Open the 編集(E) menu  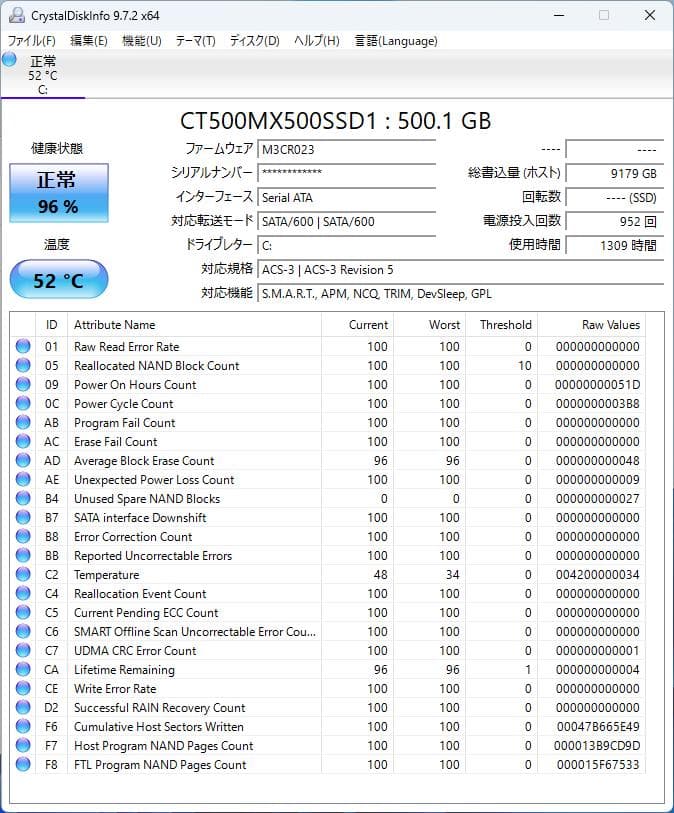click(x=89, y=40)
